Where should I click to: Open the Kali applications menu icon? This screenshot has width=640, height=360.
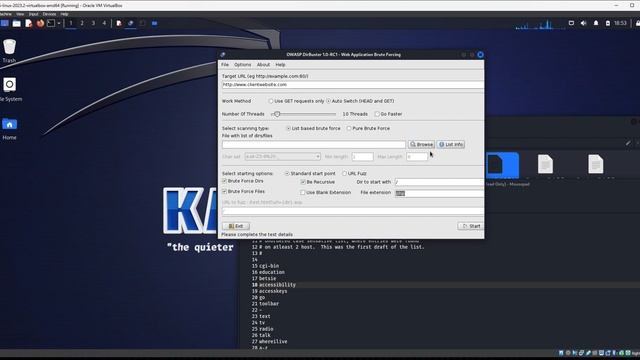click(4, 23)
